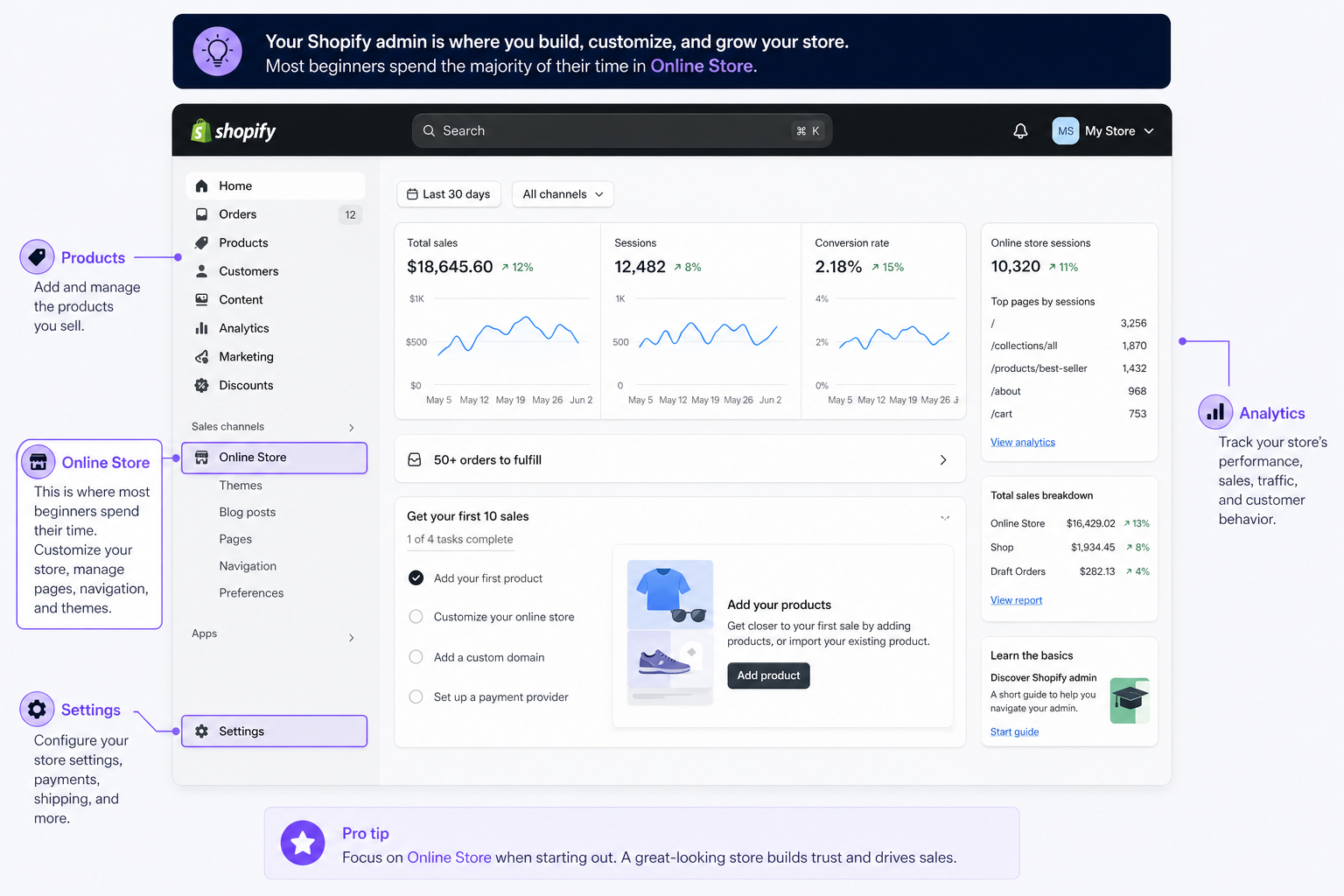Click the Sessions line chart
The height and width of the screenshot is (896, 1344).
709,335
